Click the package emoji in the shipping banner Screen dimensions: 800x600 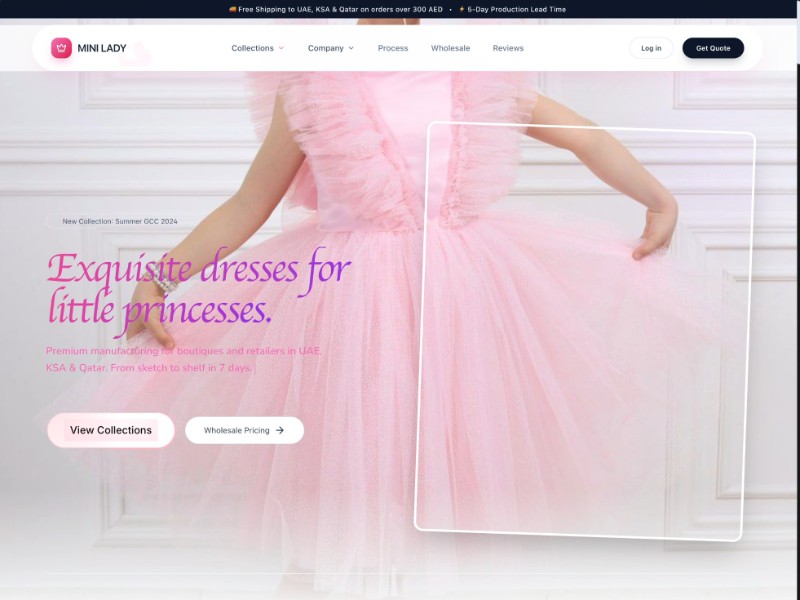234,8
